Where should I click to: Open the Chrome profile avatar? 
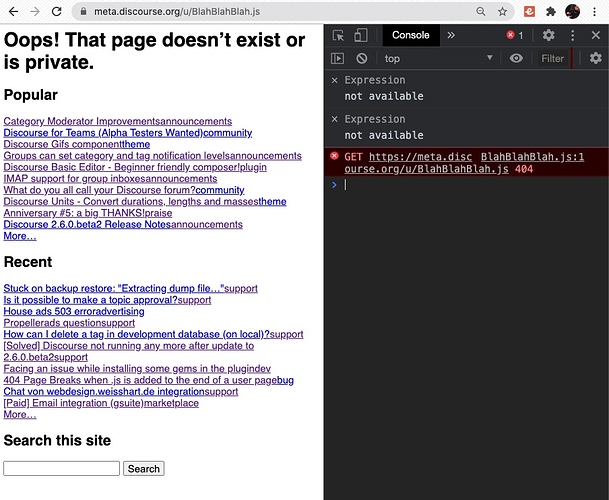(x=572, y=12)
